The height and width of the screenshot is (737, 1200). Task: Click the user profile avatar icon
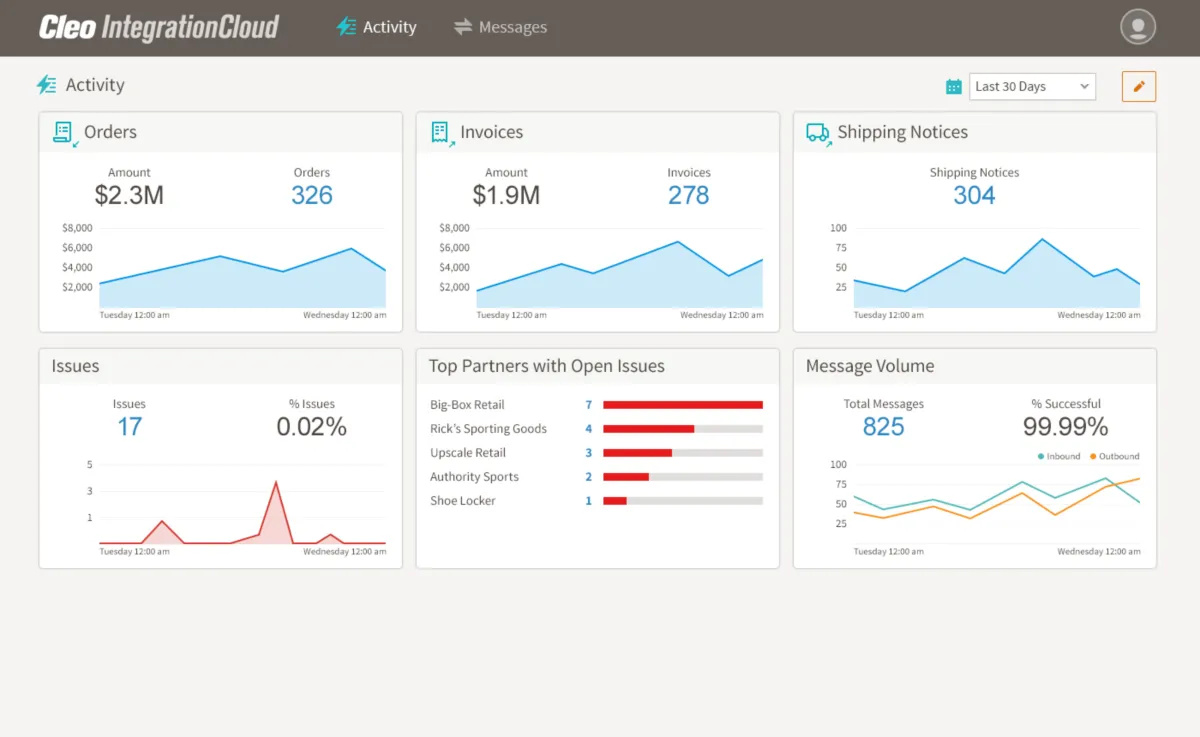click(1138, 27)
